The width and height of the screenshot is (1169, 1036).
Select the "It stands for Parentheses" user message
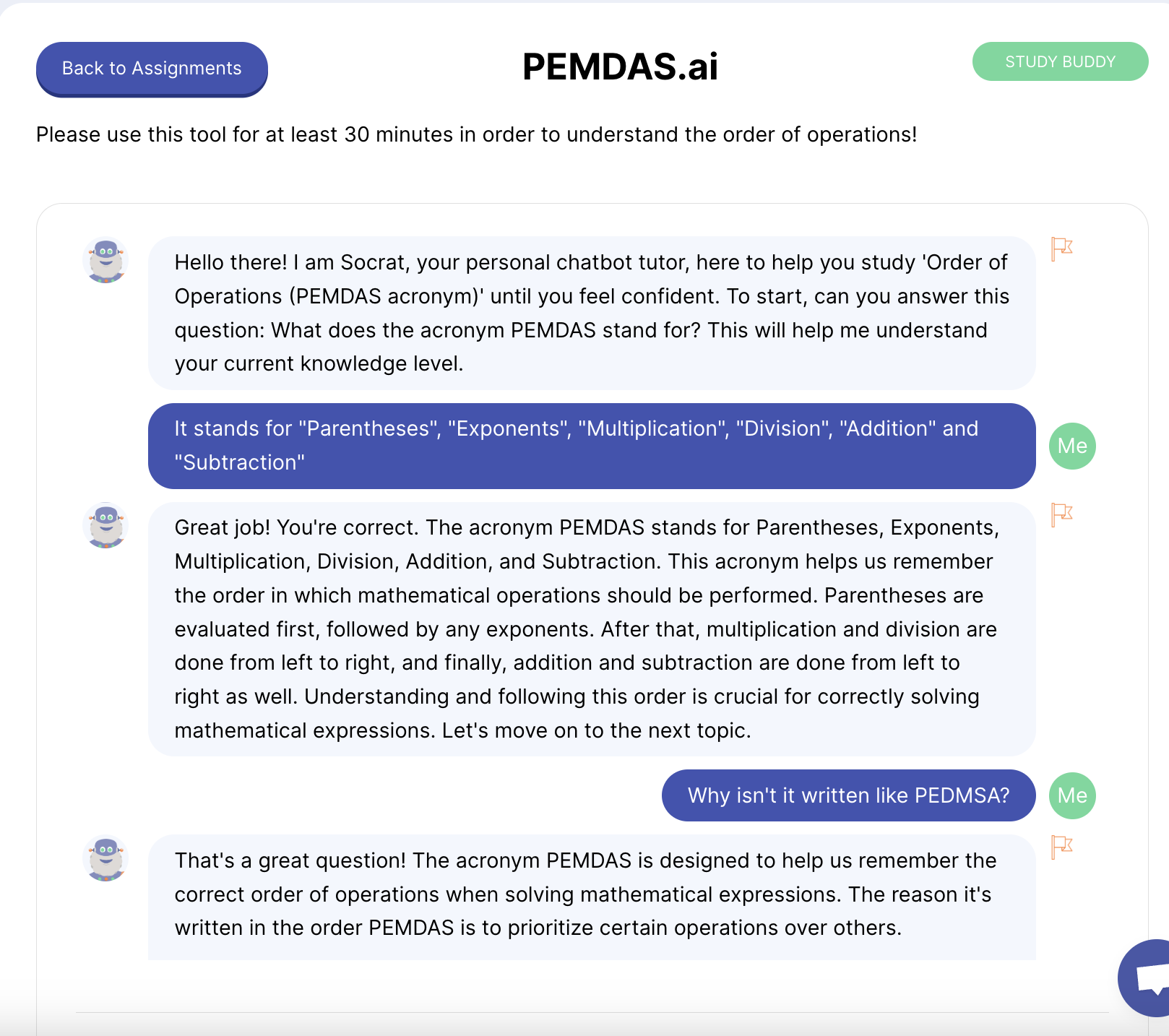[591, 446]
